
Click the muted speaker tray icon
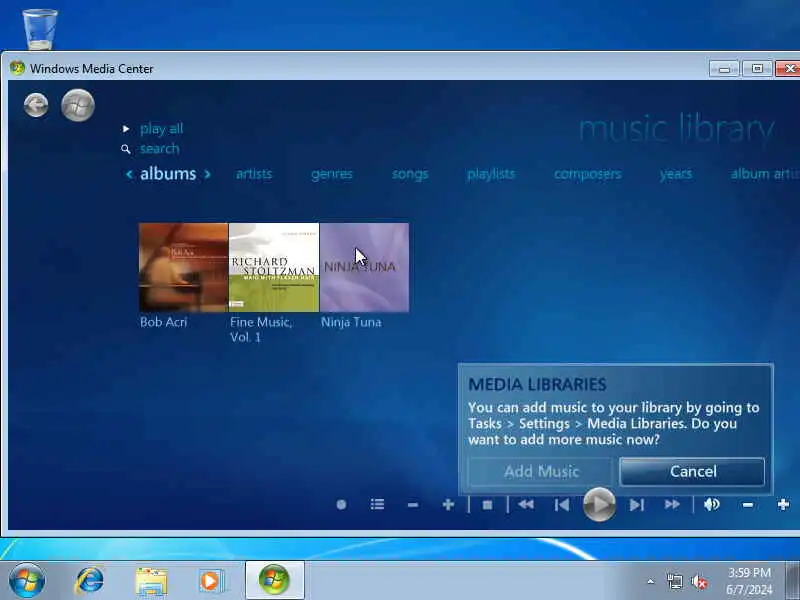[x=699, y=581]
